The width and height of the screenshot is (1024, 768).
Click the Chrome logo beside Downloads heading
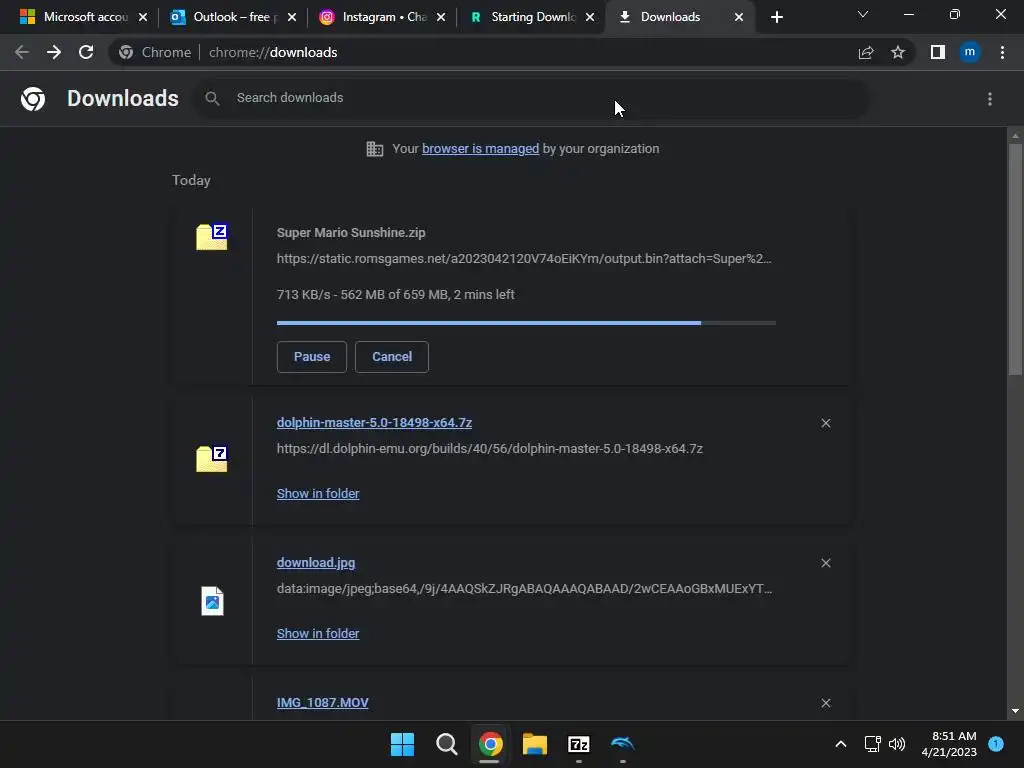pos(33,99)
